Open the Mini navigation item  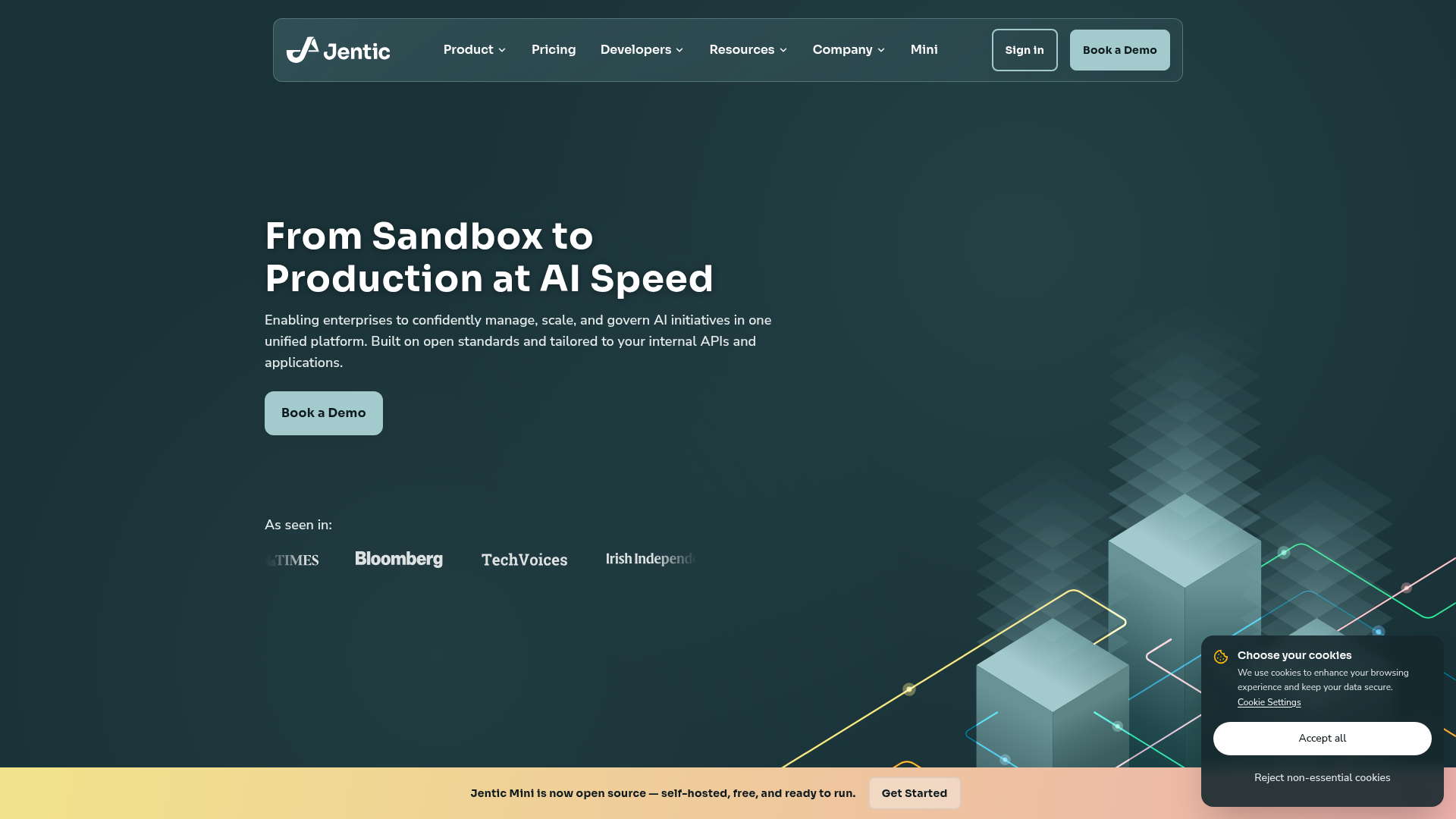coord(924,49)
